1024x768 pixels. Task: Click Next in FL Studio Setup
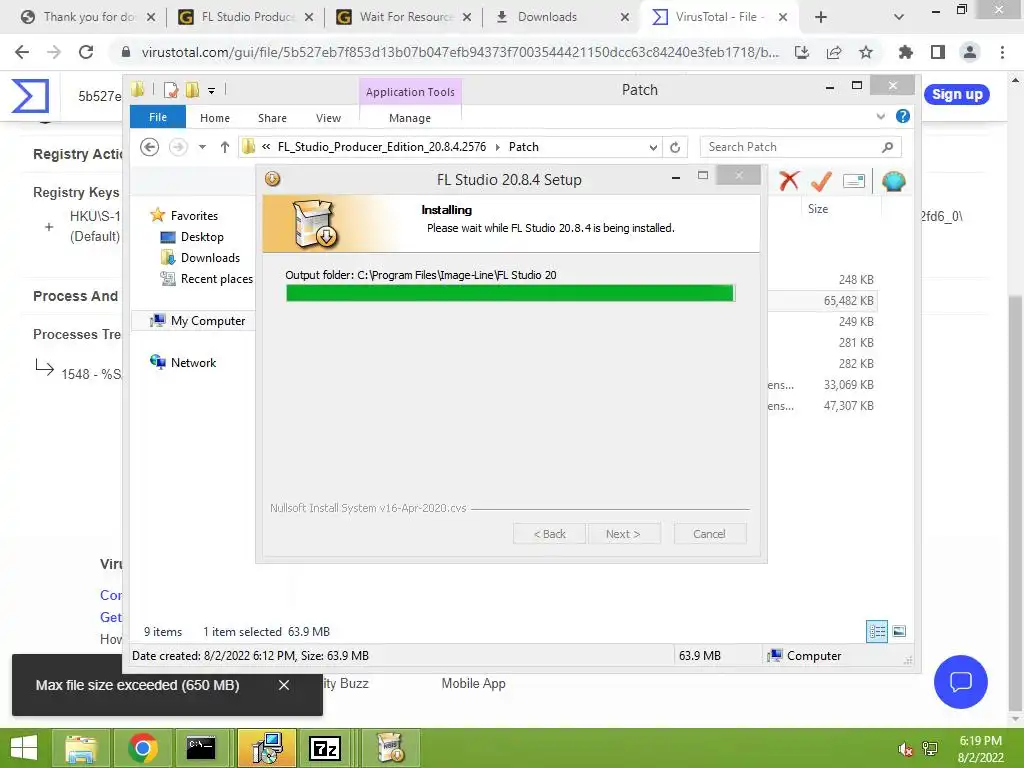coord(623,534)
